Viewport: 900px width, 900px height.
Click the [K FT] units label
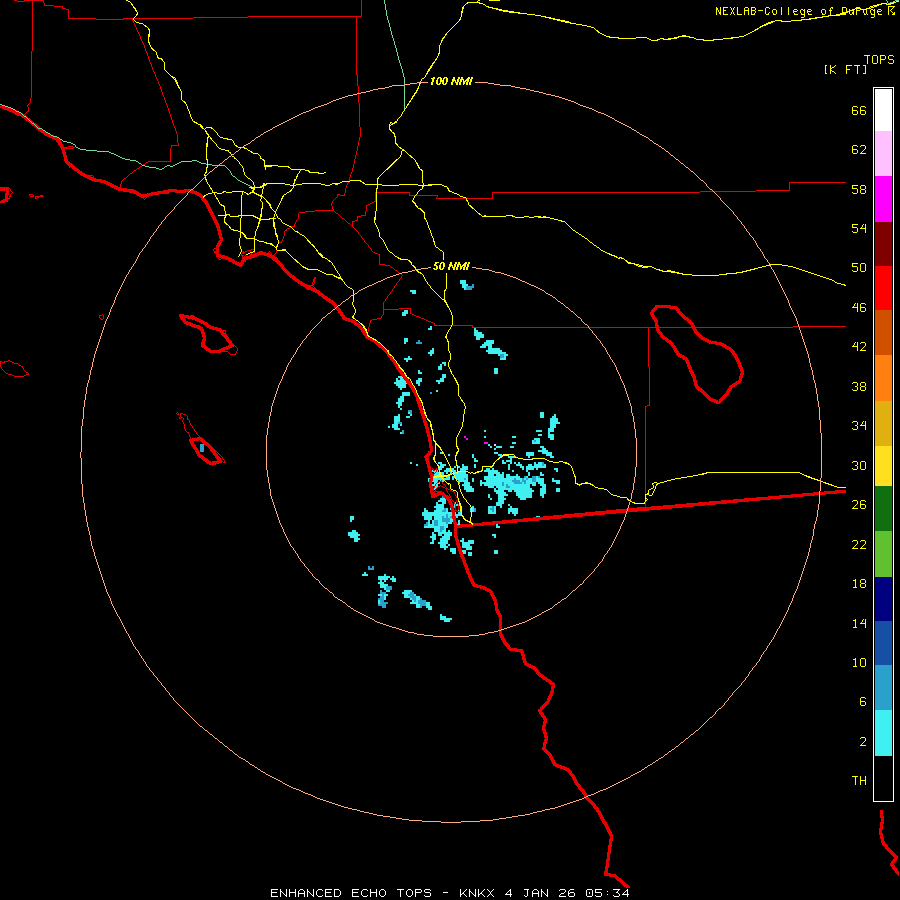click(845, 70)
